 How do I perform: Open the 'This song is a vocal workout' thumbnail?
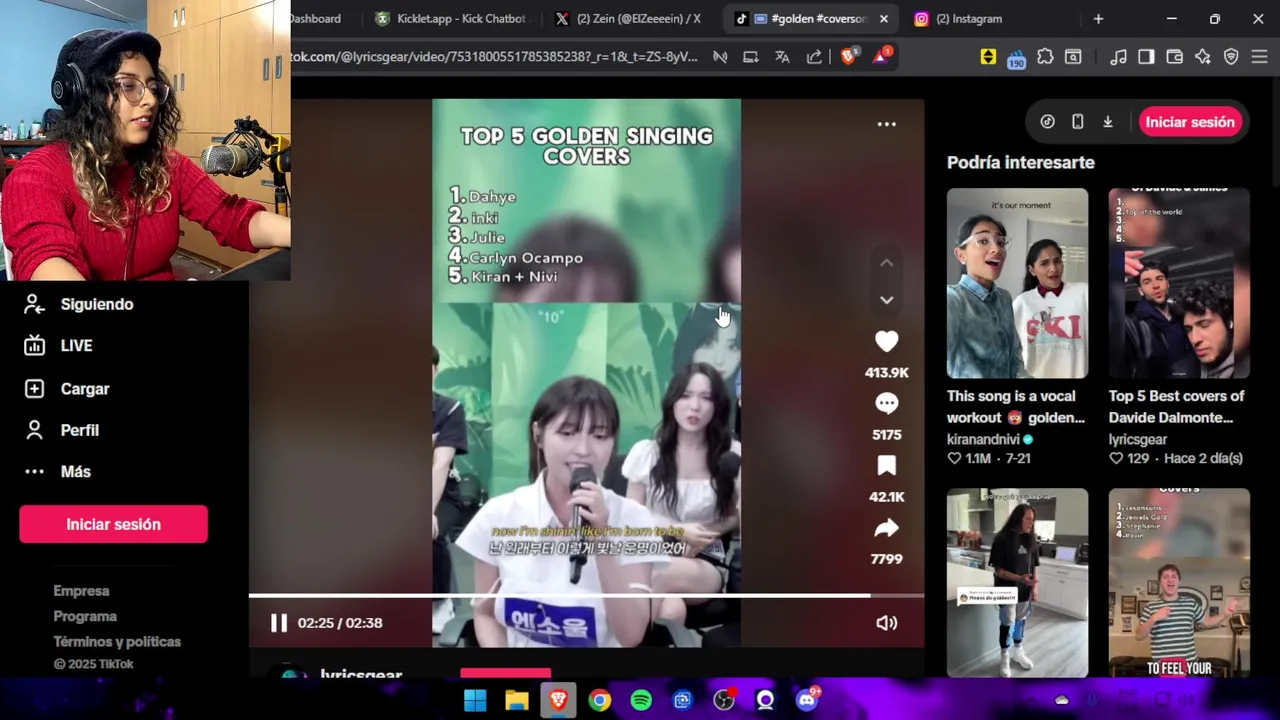point(1017,283)
